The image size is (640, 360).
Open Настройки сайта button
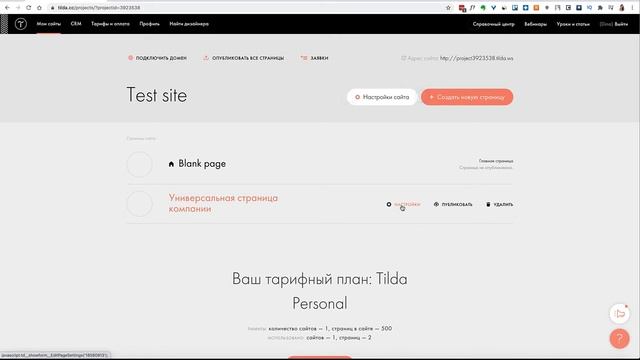coord(382,97)
